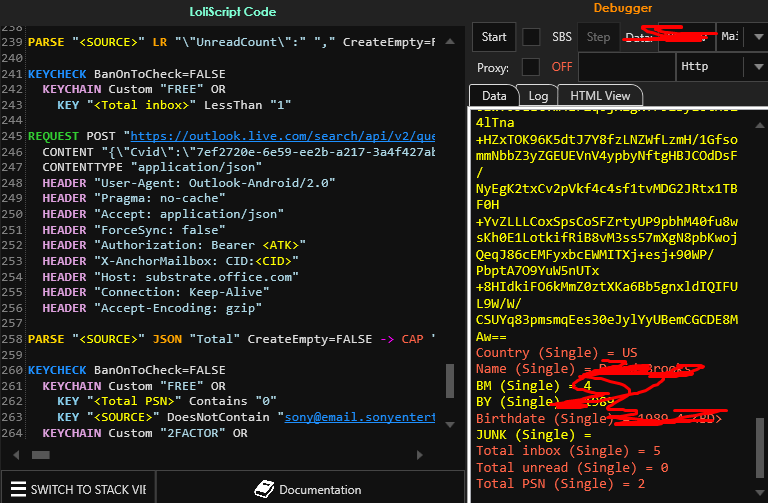768x503 pixels.
Task: Click the KEY "<Total inbox>" LessThan line
Action: 174,105
